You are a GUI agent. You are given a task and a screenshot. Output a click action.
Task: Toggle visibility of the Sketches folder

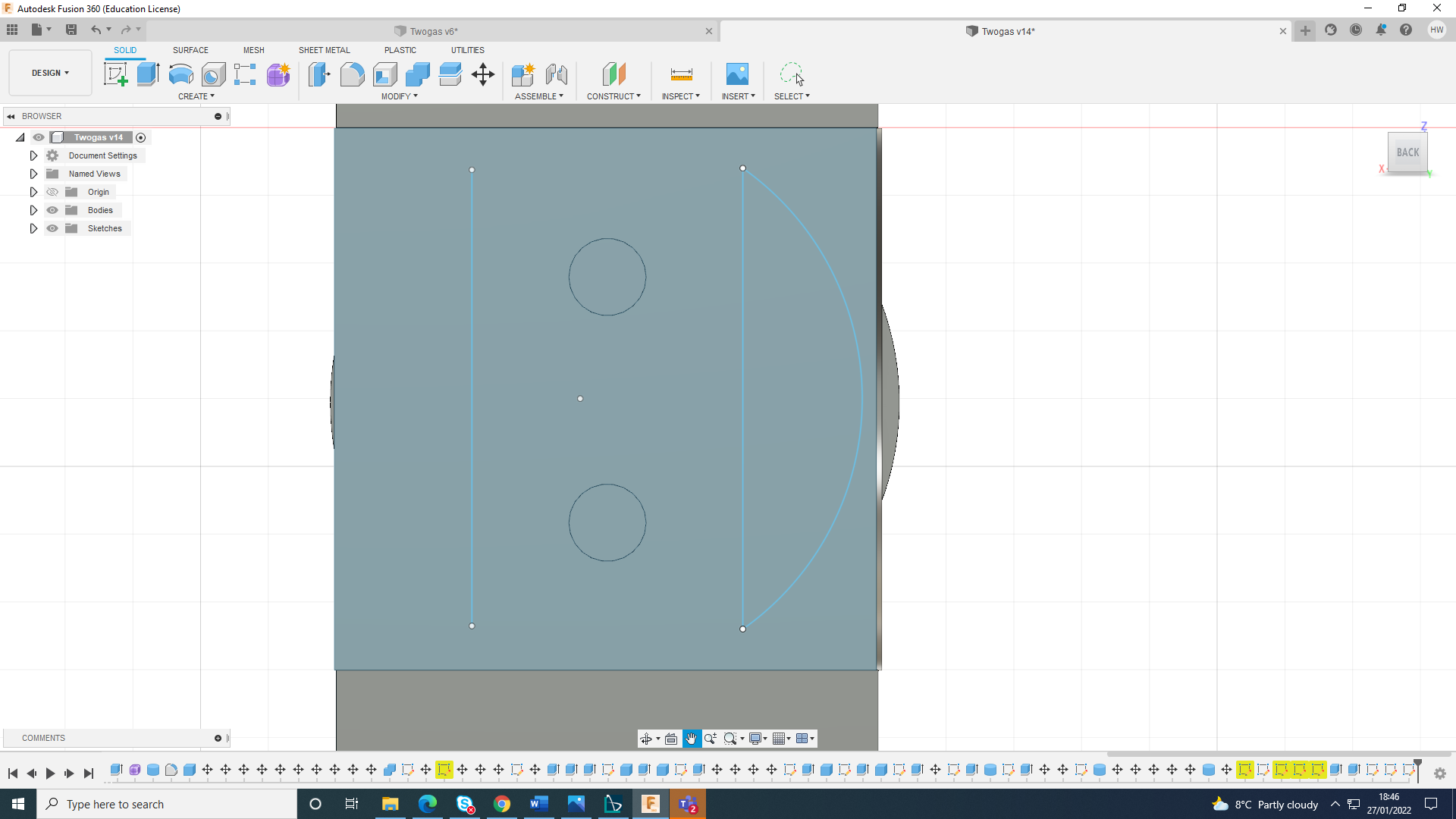tap(52, 228)
